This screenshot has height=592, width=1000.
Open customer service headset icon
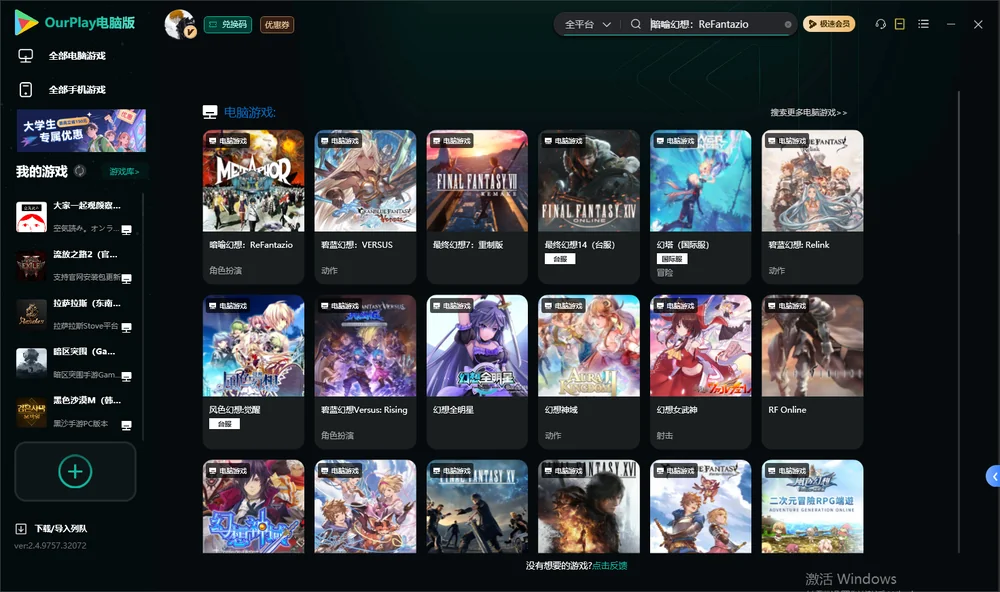pyautogui.click(x=880, y=24)
